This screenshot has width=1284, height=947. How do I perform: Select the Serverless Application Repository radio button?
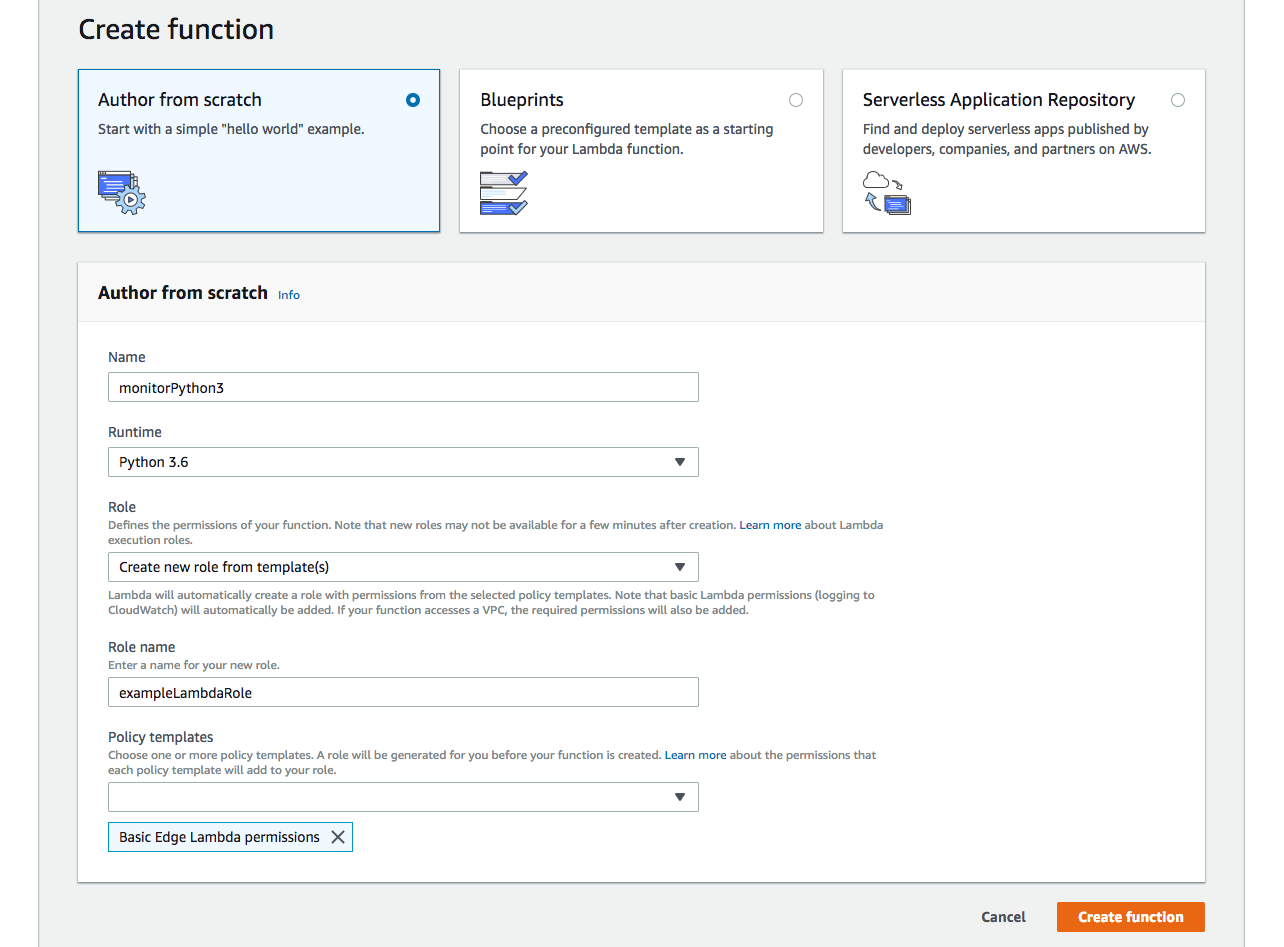click(1178, 100)
